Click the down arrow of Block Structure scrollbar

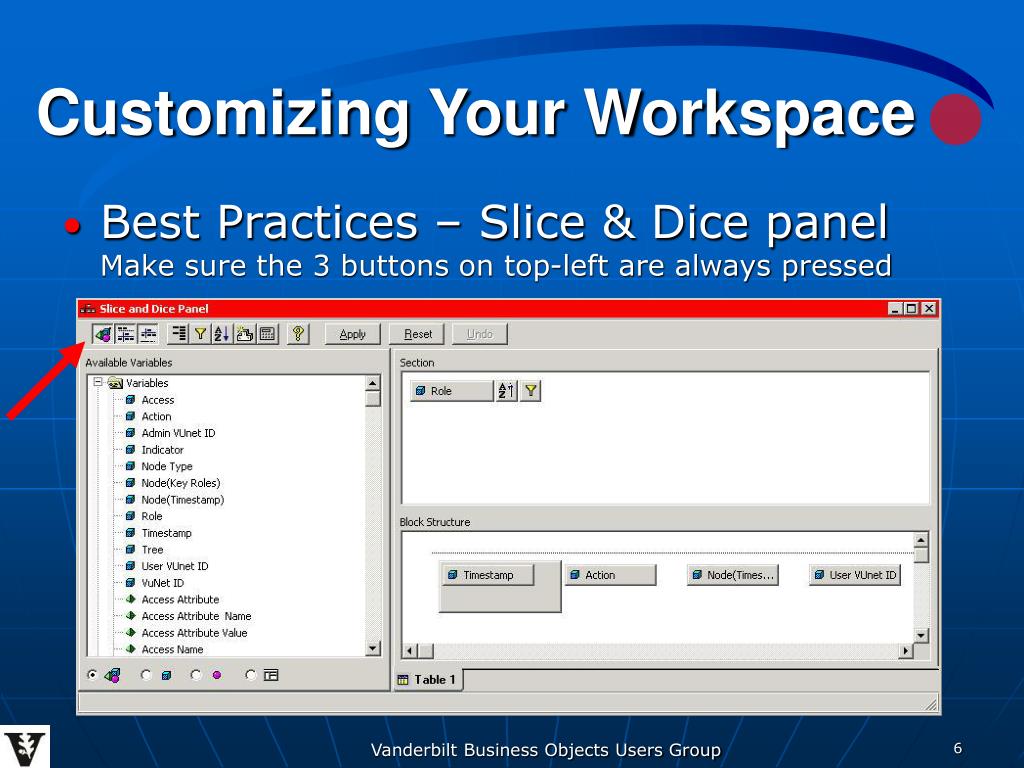[921, 635]
